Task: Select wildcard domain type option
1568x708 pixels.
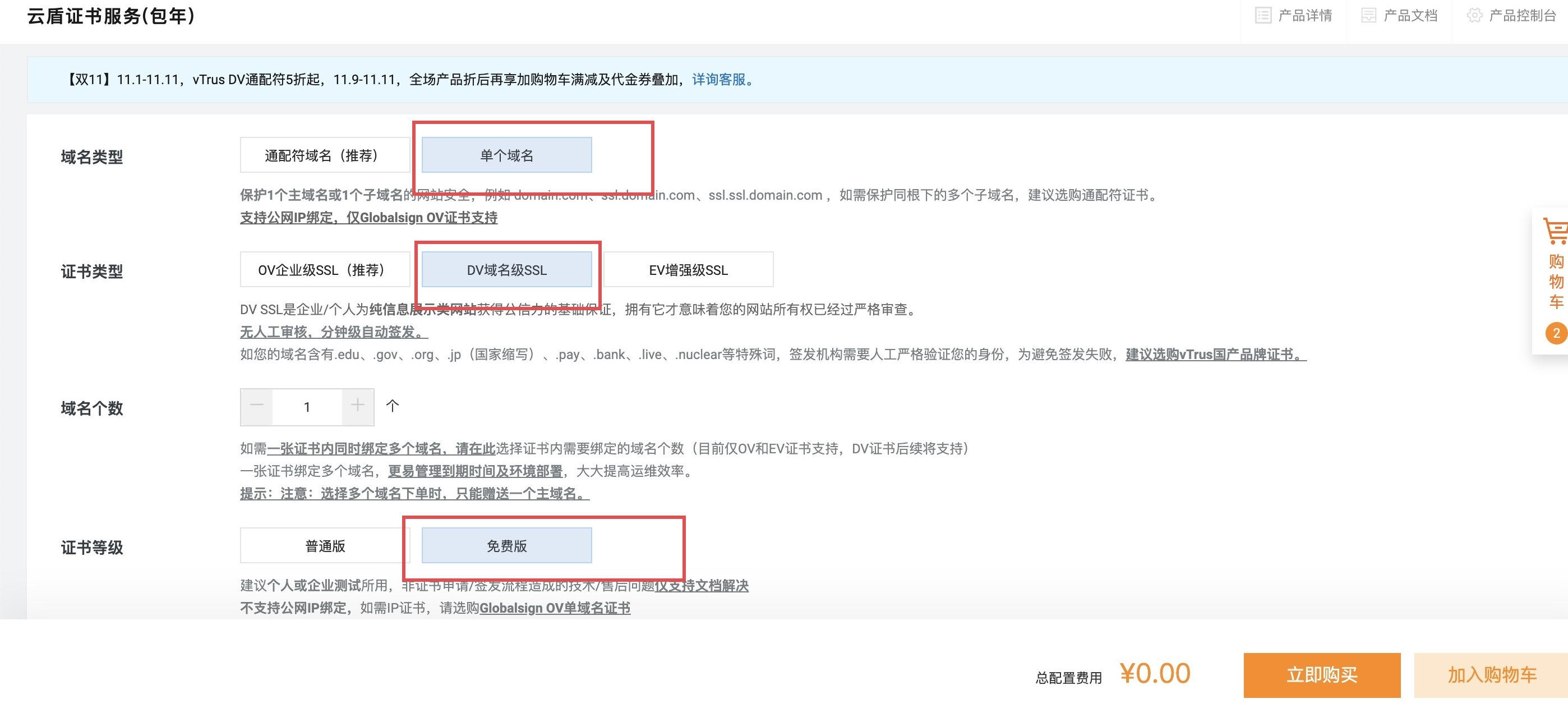Action: point(325,155)
